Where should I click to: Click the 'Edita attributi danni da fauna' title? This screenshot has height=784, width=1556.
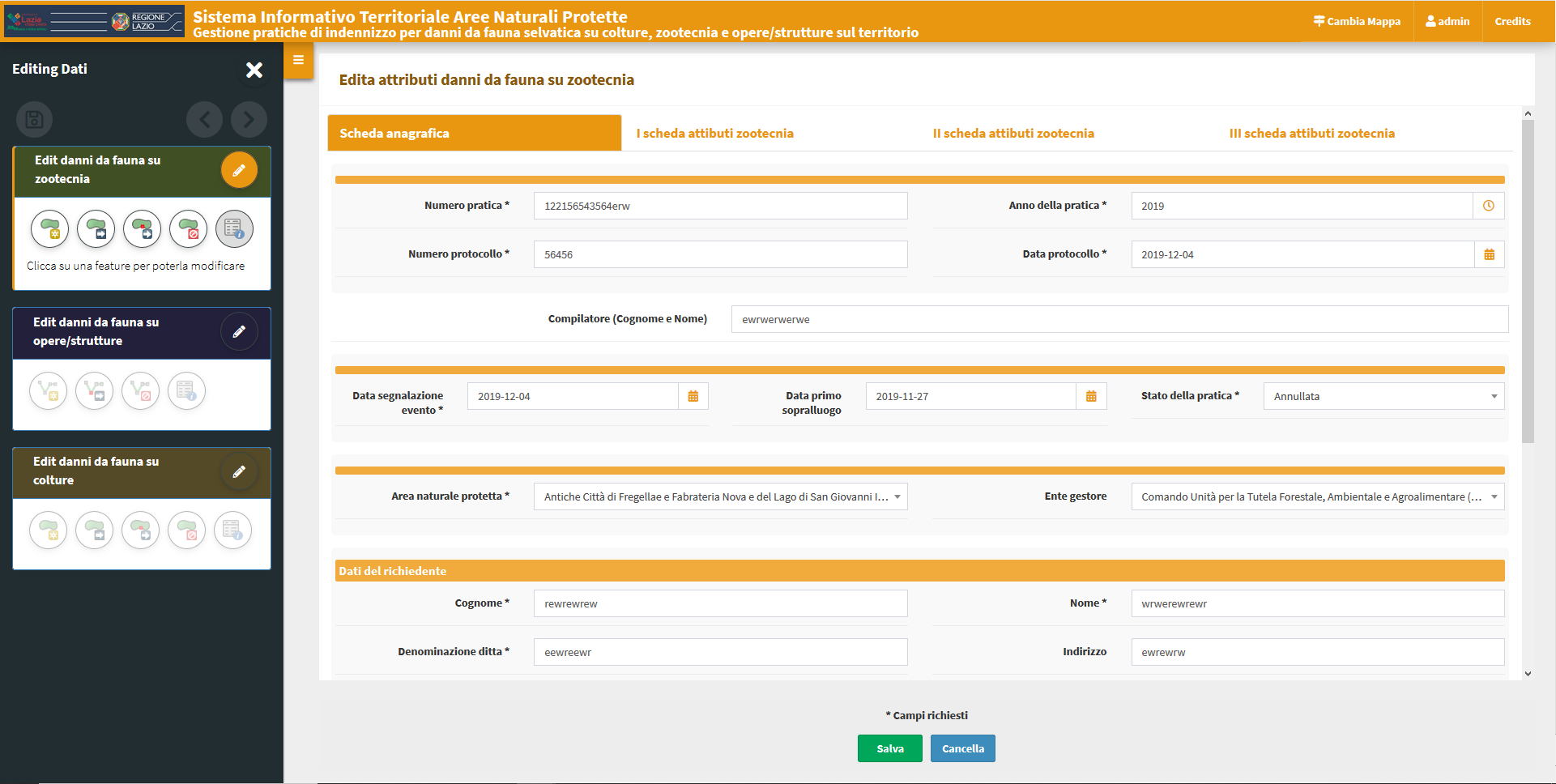(x=486, y=80)
